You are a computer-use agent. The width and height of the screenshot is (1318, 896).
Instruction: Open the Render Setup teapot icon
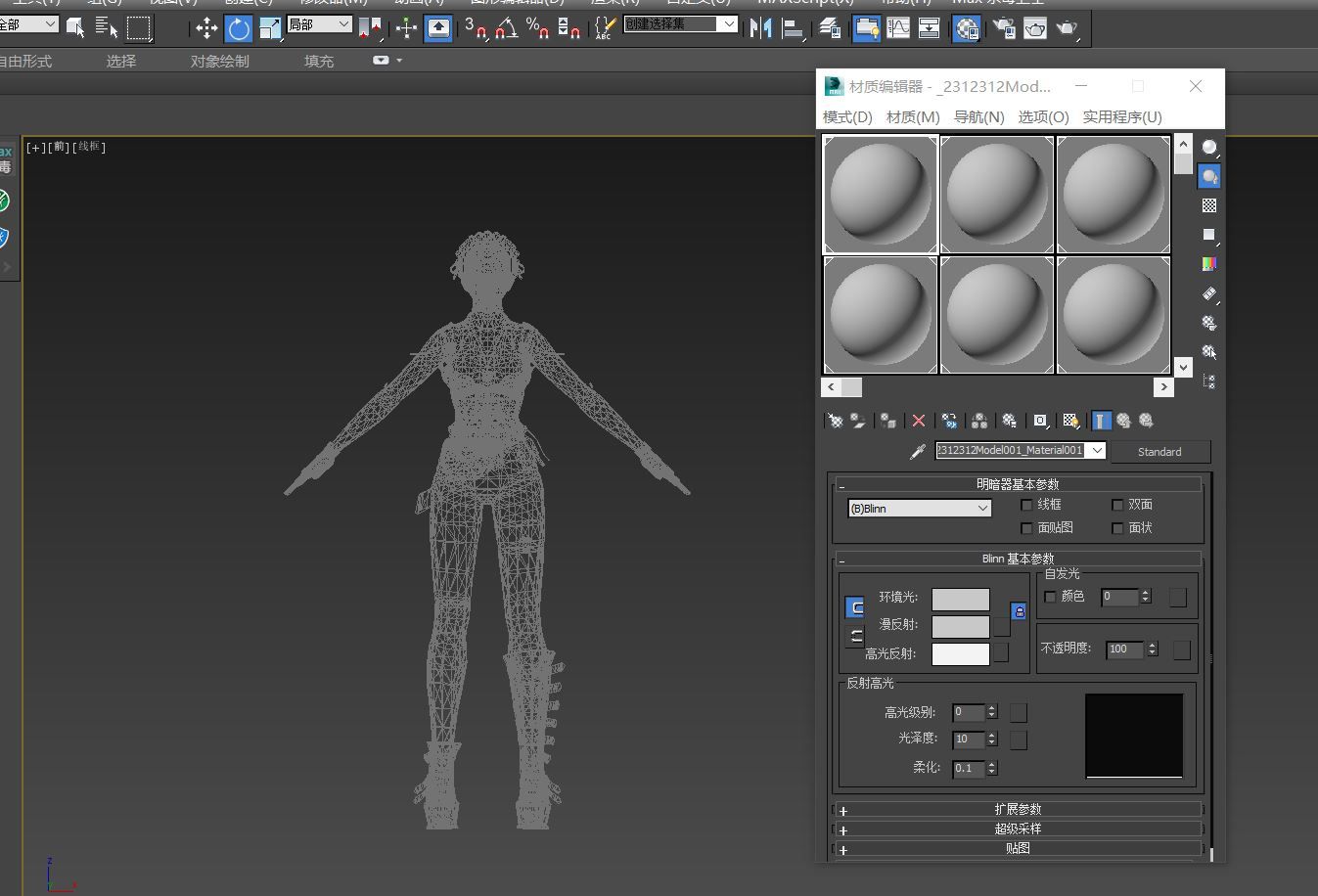[x=1004, y=28]
